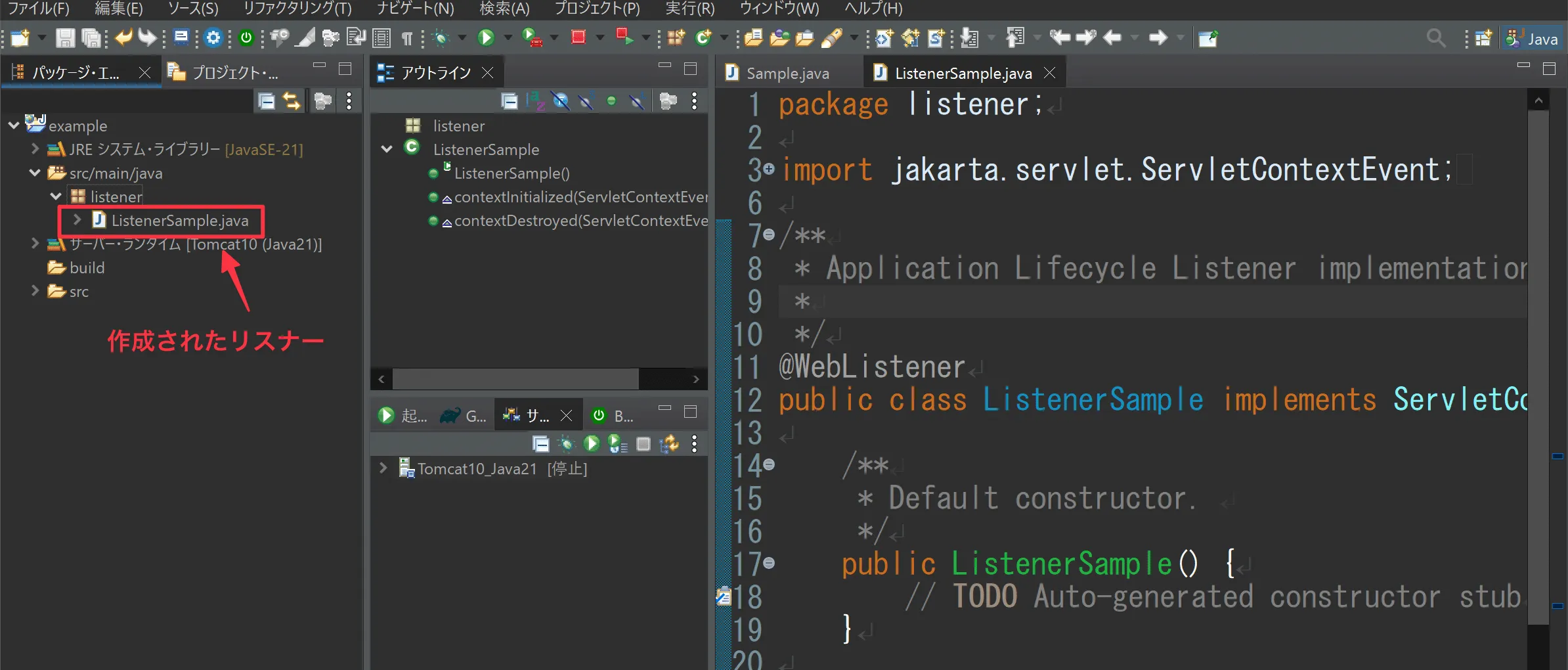Collapse the src/main/java folder
The height and width of the screenshot is (670, 1568).
(x=35, y=173)
